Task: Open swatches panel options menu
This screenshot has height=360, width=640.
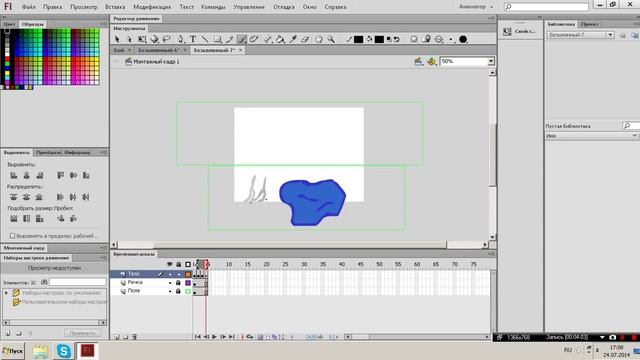Action: 104,24
